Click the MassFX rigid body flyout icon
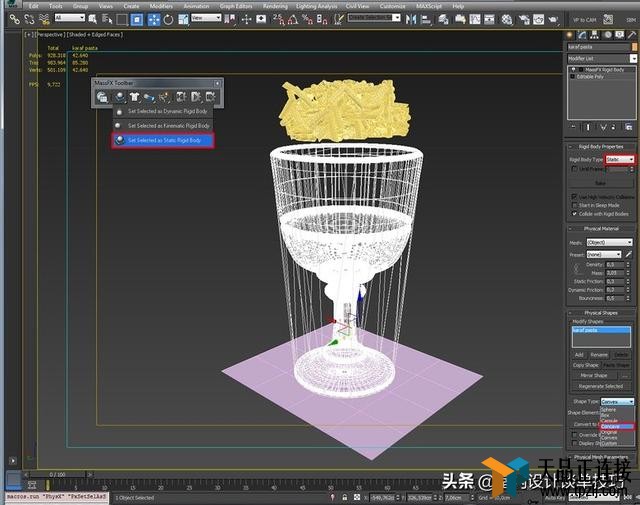The image size is (640, 505). 120,97
